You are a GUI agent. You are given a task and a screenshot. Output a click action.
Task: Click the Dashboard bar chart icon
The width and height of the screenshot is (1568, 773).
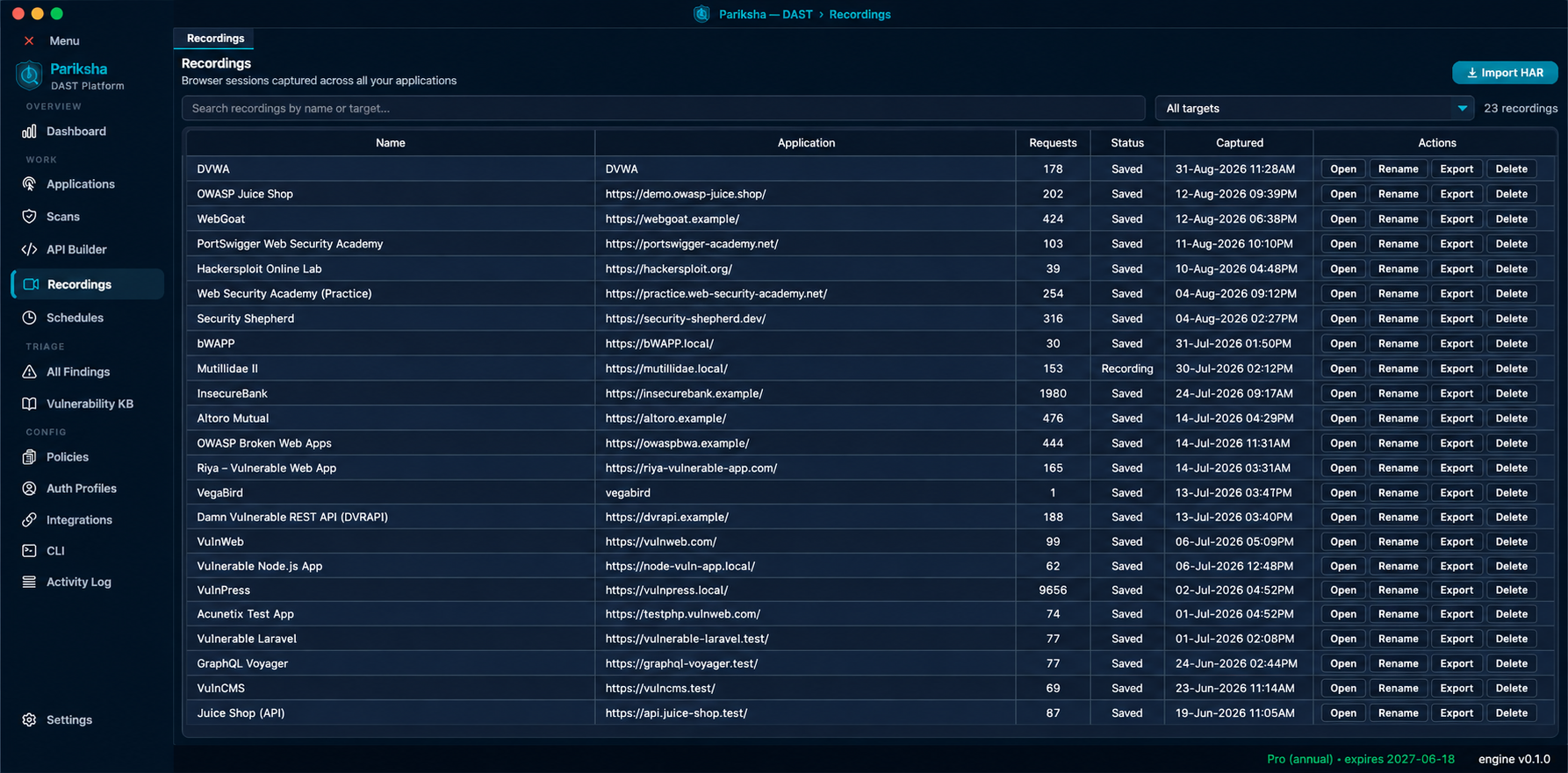(29, 132)
